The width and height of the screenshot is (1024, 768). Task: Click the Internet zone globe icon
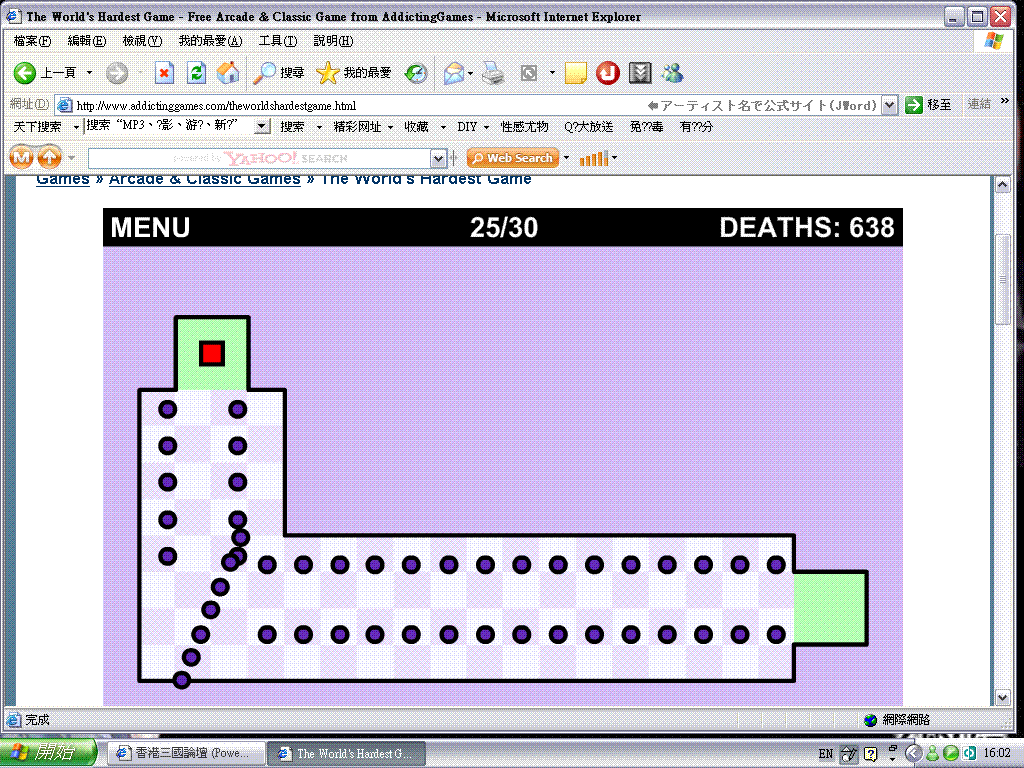point(870,720)
